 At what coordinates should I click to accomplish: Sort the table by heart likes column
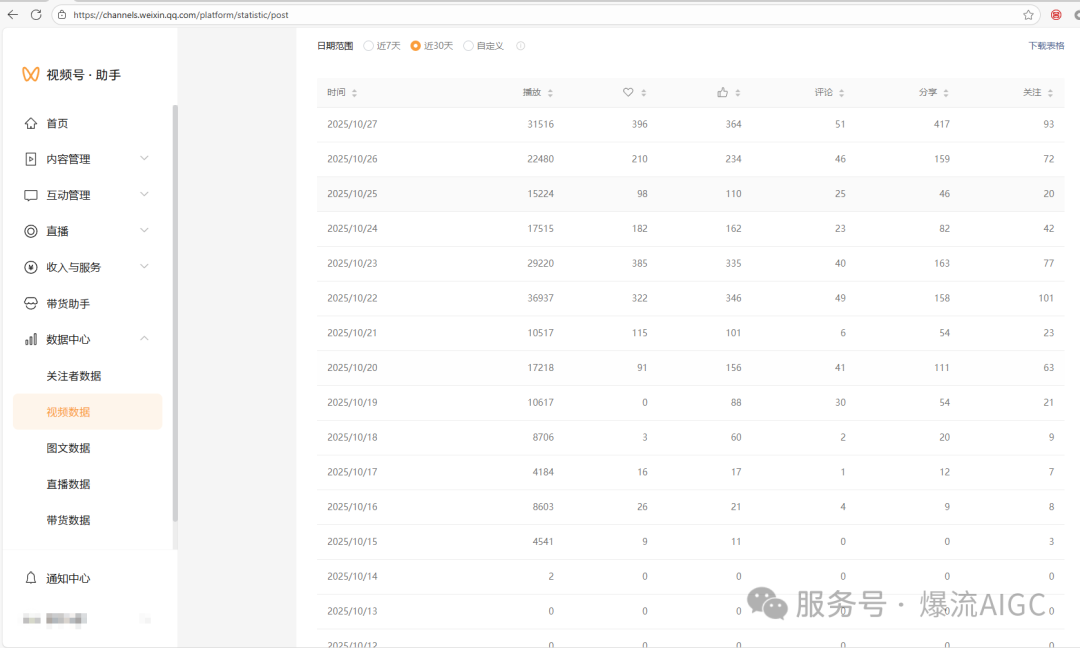[x=643, y=93]
